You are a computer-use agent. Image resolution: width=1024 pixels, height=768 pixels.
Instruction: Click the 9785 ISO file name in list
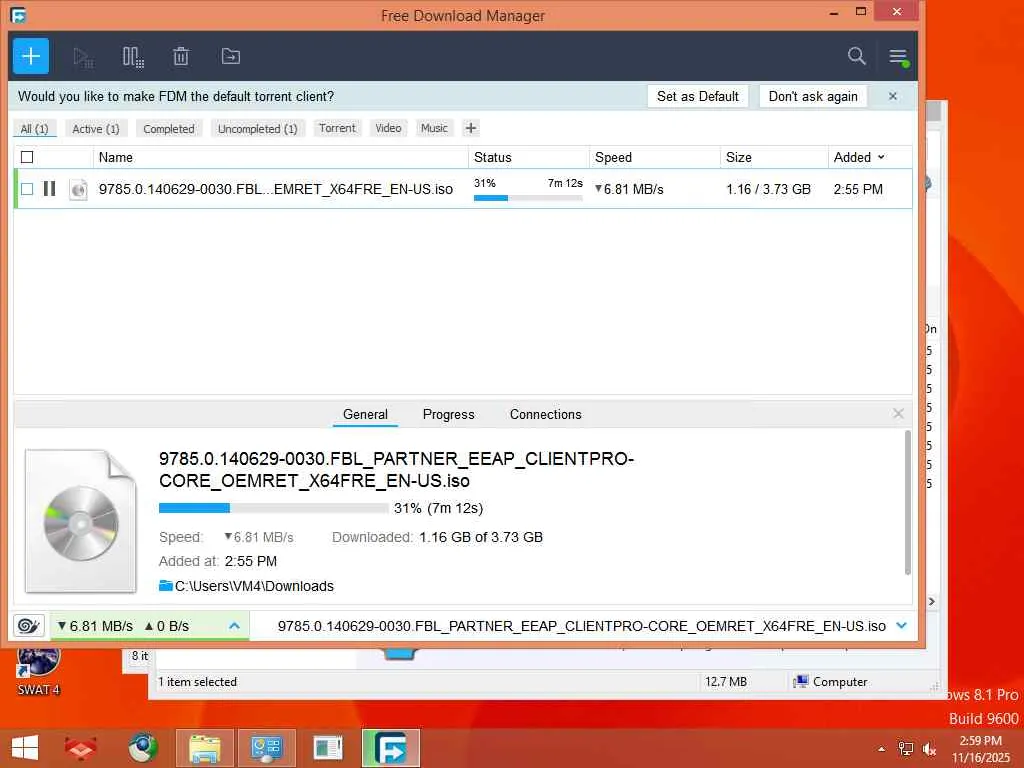pos(276,189)
